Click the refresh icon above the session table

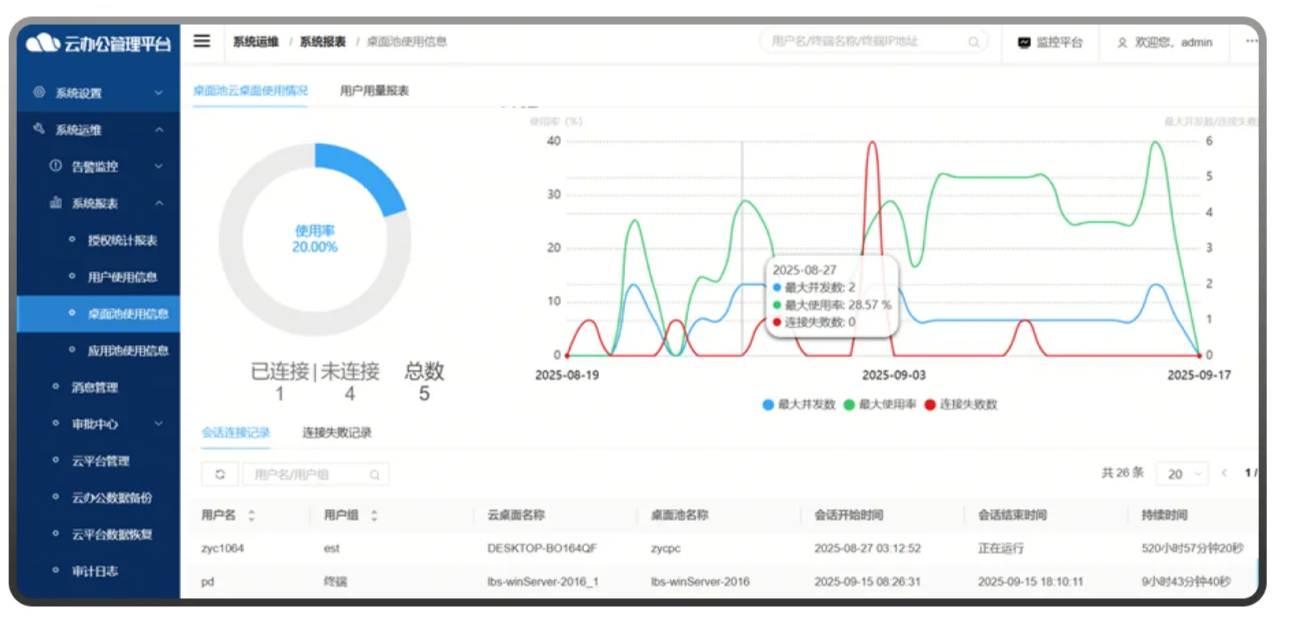click(x=220, y=474)
